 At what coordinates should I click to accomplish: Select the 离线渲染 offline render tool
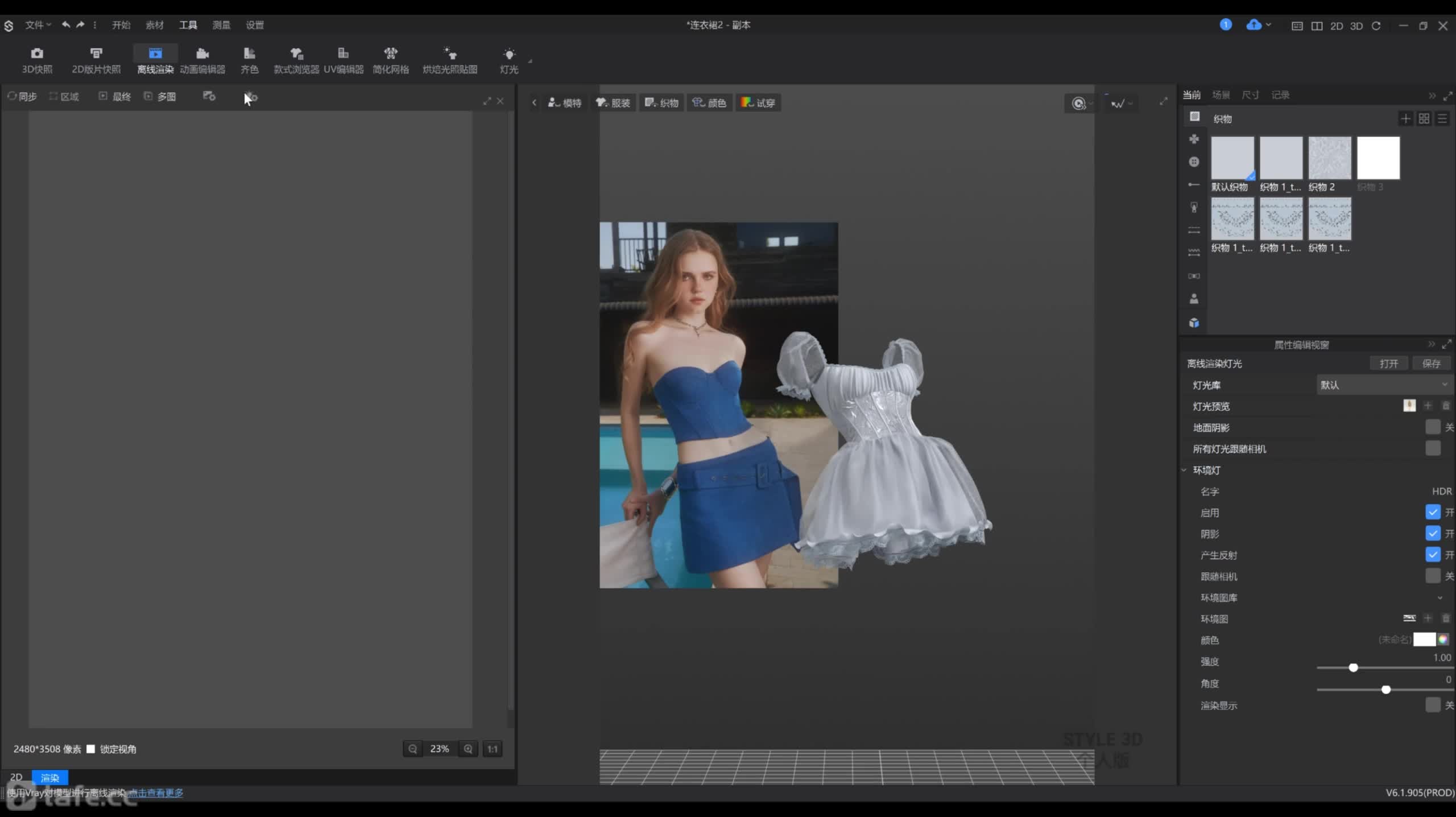click(x=155, y=60)
